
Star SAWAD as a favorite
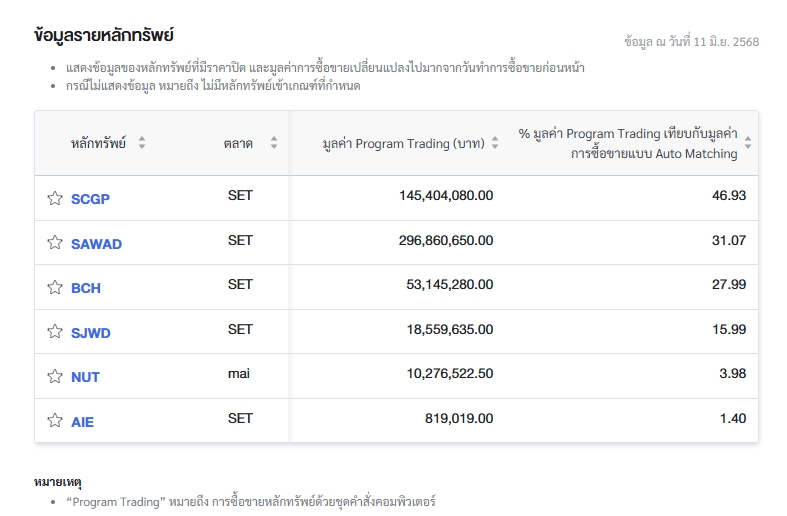click(55, 243)
